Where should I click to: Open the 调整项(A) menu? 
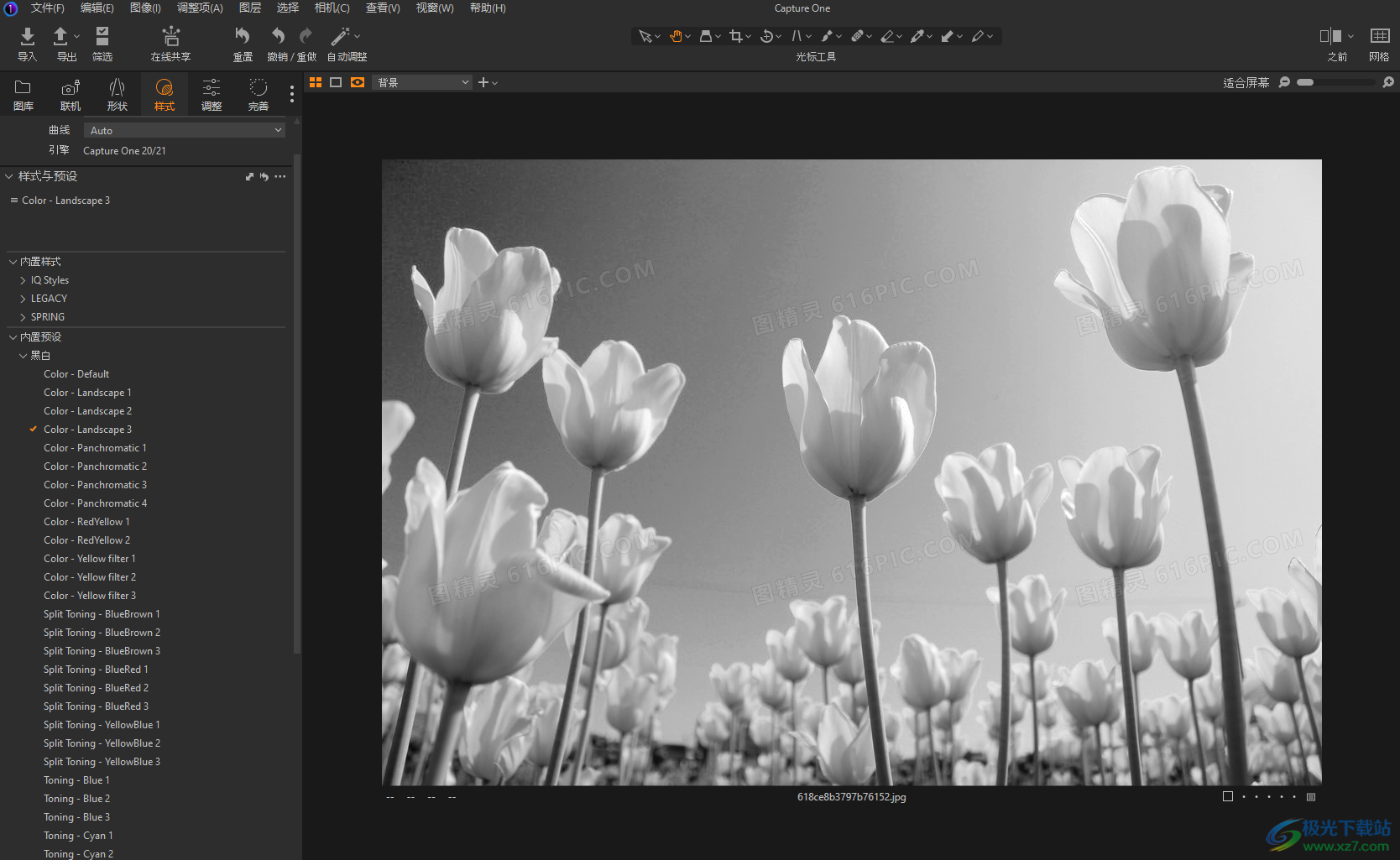[x=200, y=8]
